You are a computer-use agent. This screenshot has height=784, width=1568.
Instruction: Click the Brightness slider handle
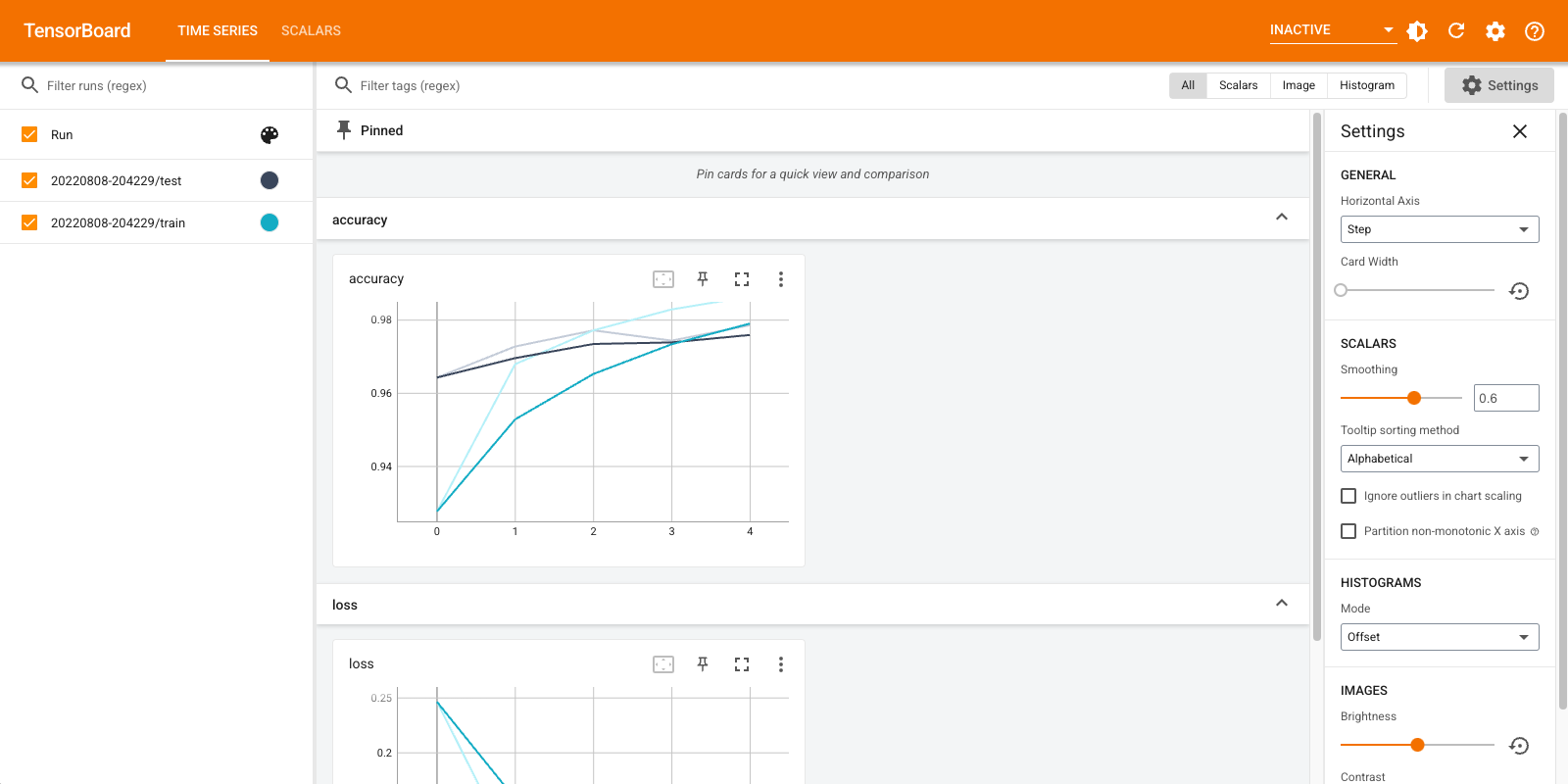coord(1417,745)
